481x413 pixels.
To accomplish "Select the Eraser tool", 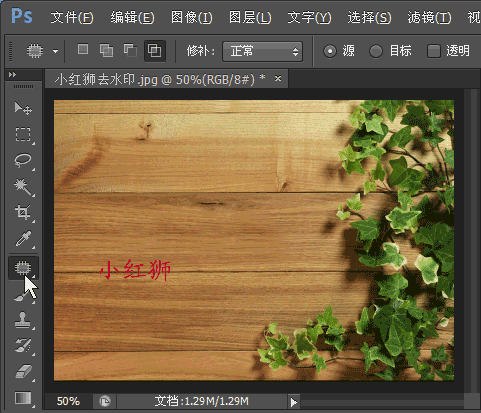I will (23, 371).
